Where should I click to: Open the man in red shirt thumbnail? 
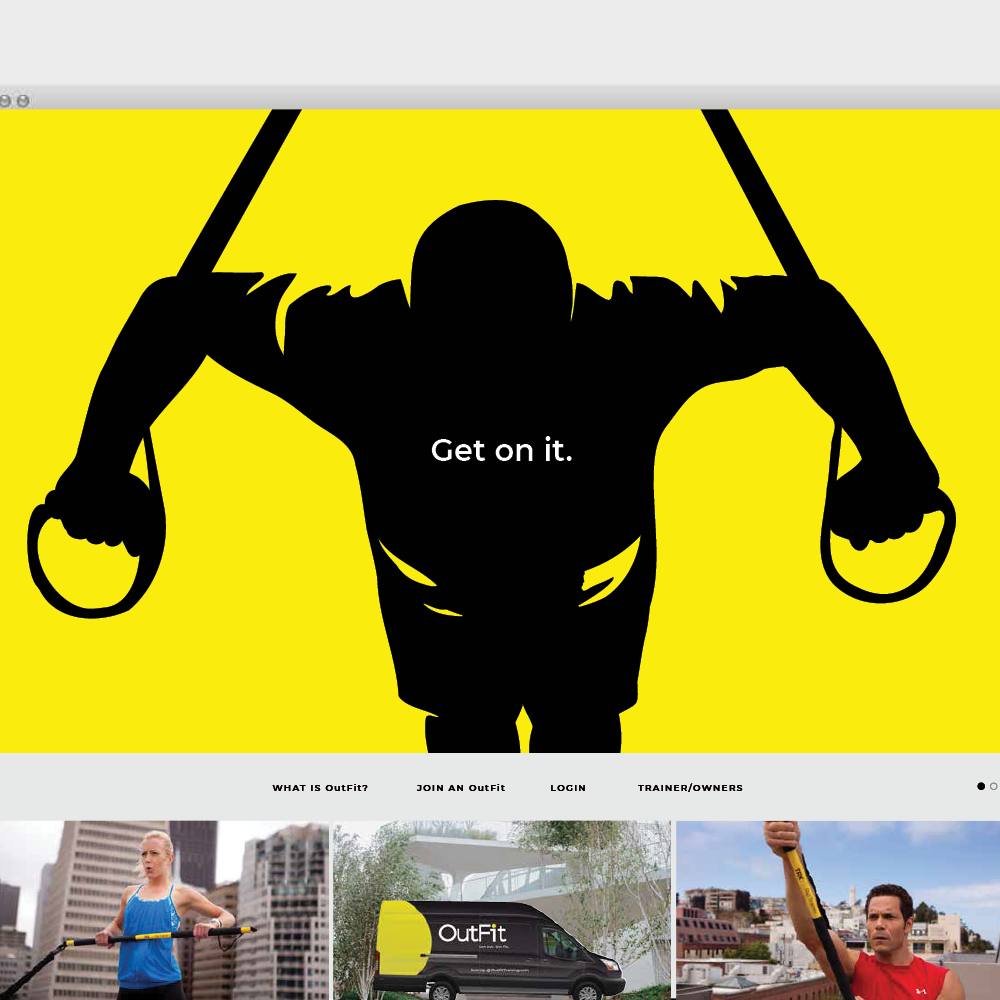click(838, 910)
